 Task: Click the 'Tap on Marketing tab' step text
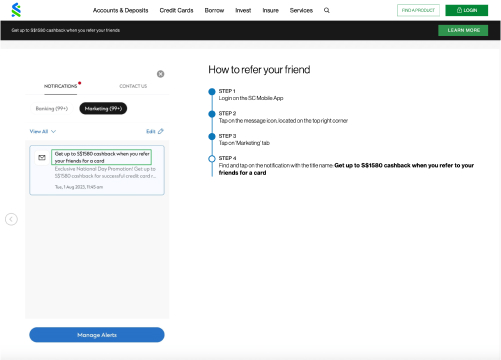click(x=244, y=143)
